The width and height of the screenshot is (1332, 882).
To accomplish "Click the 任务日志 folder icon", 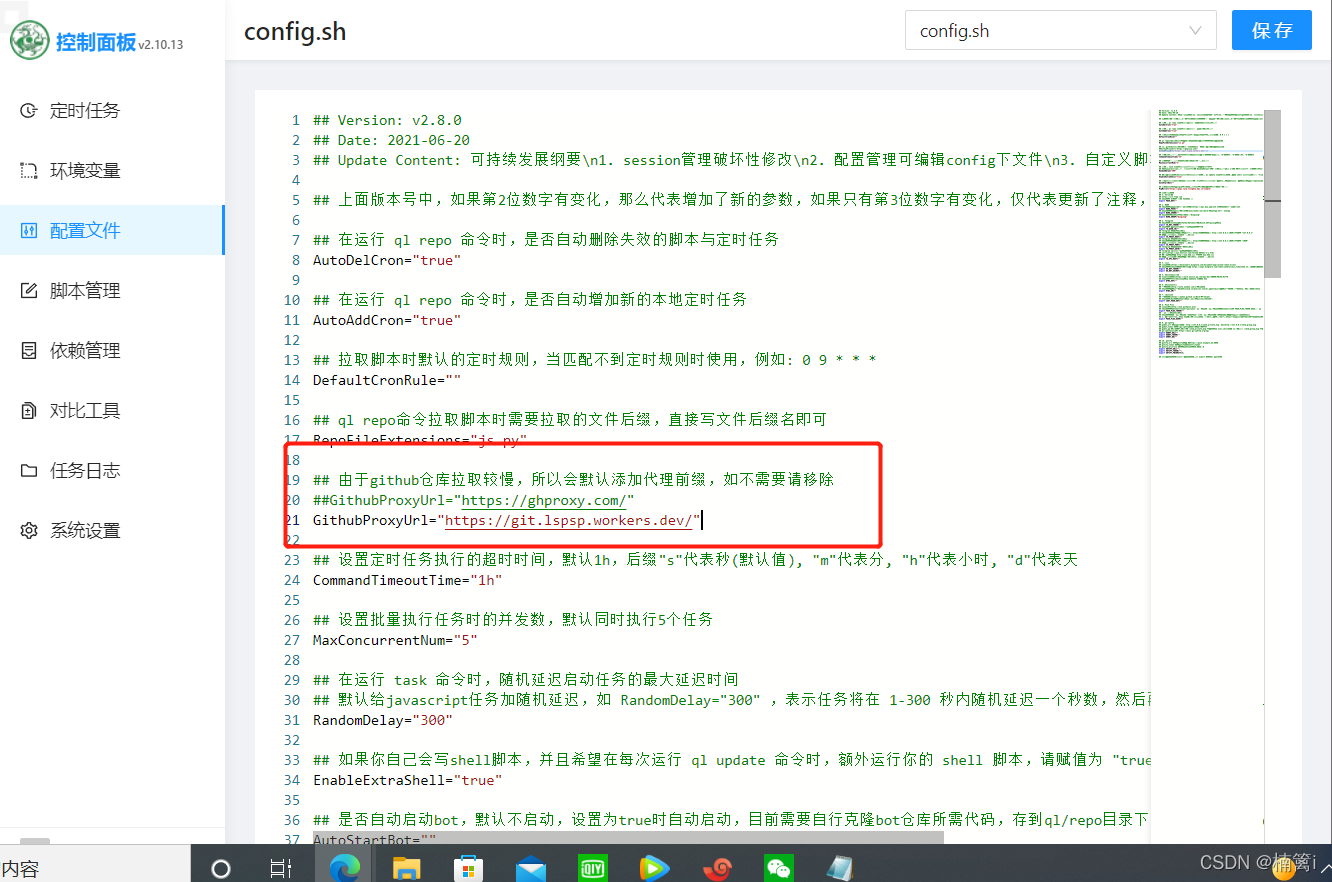I will coord(29,471).
